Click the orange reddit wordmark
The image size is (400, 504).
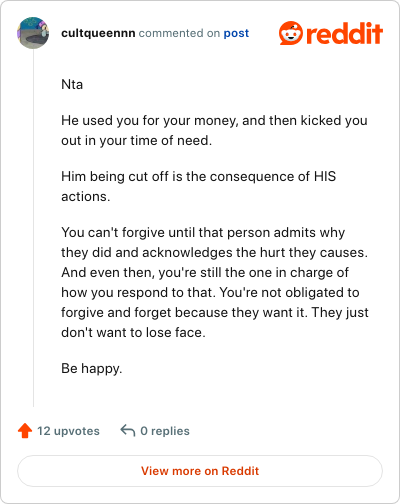(x=344, y=33)
